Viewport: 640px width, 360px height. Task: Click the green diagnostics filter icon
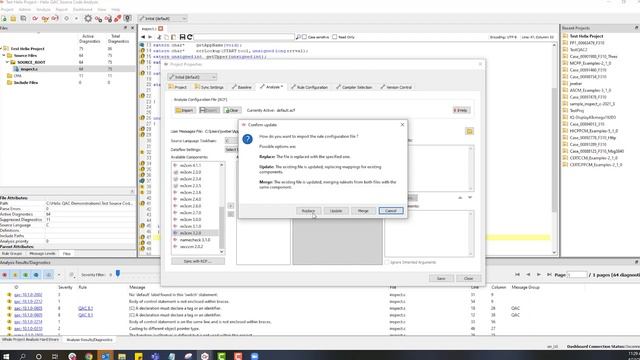(25, 275)
